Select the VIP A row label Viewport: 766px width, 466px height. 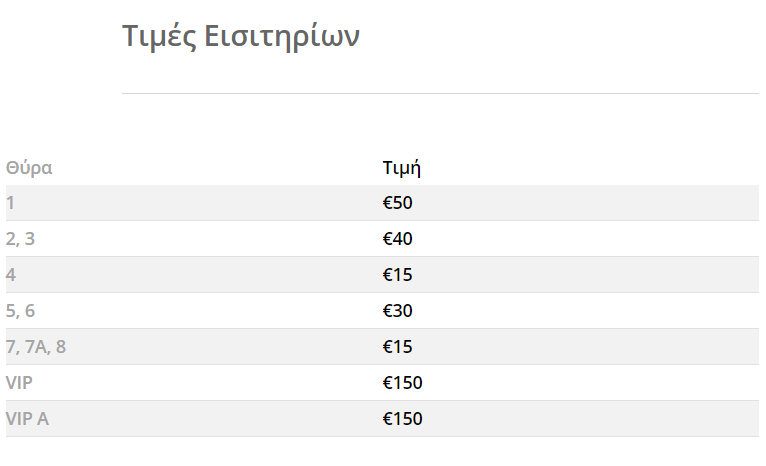pyautogui.click(x=27, y=419)
